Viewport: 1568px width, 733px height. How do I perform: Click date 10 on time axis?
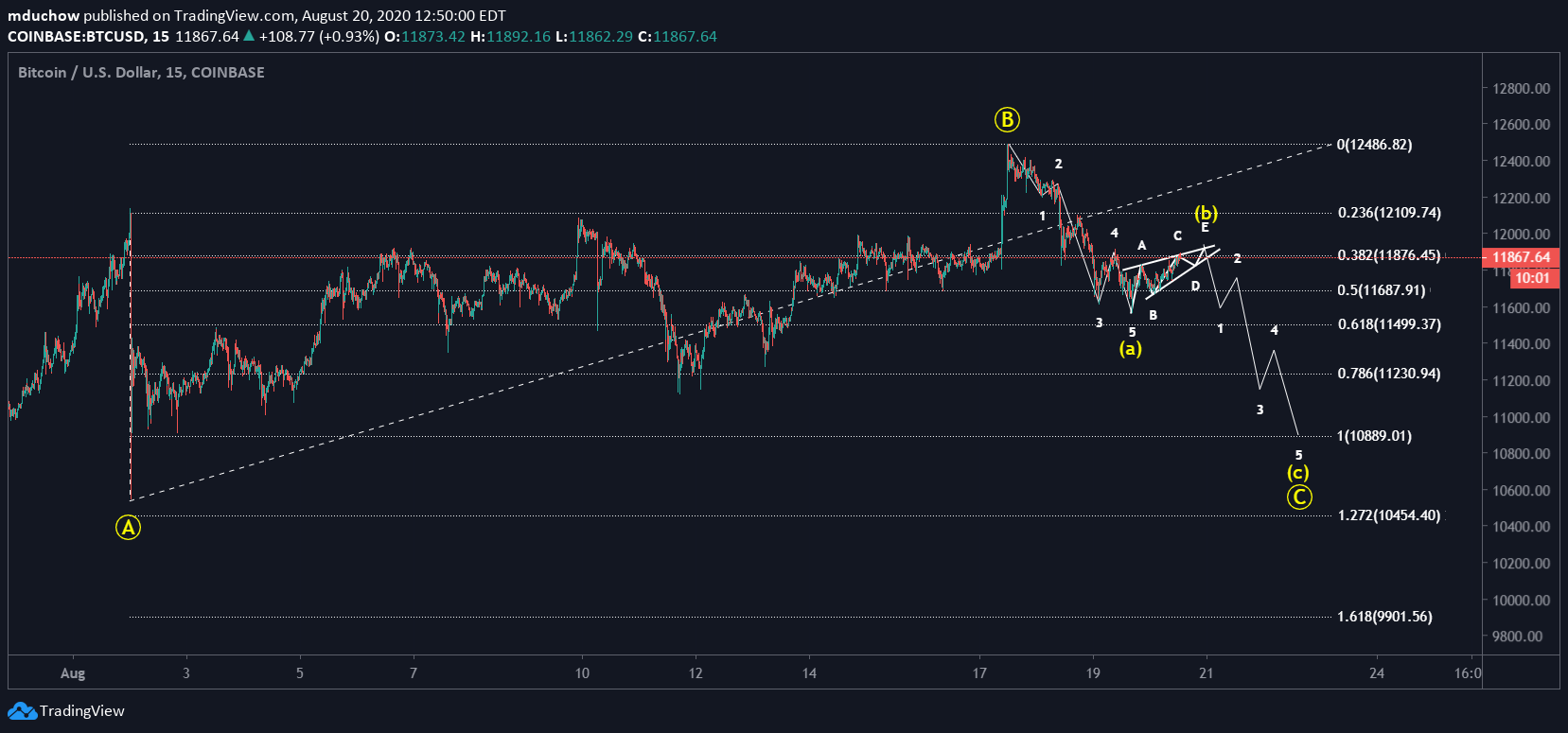(x=582, y=673)
